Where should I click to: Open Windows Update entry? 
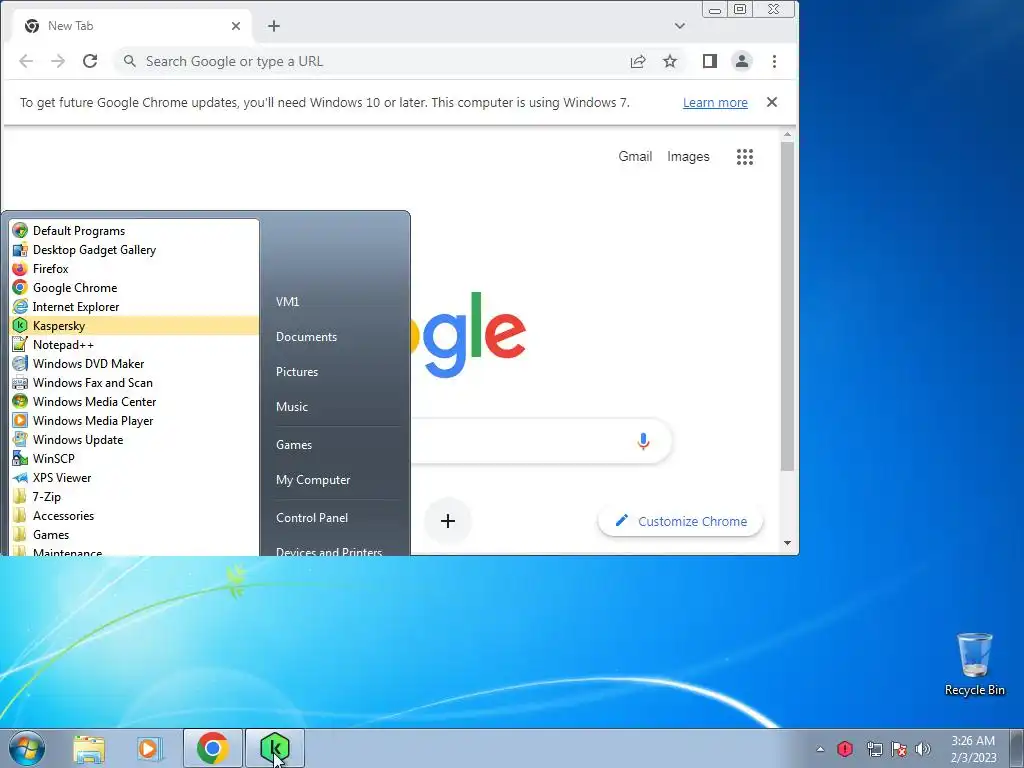[134, 439]
